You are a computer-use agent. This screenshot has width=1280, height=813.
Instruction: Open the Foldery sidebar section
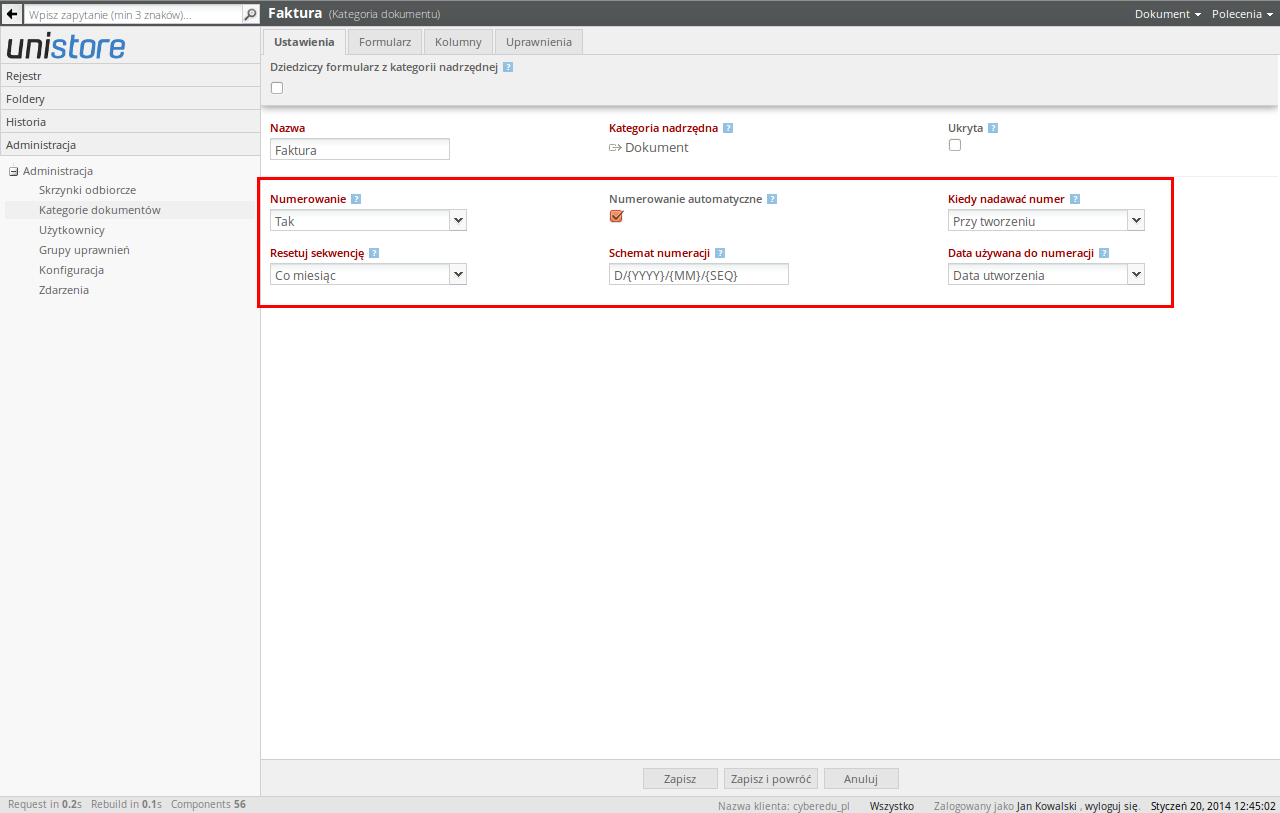click(130, 99)
